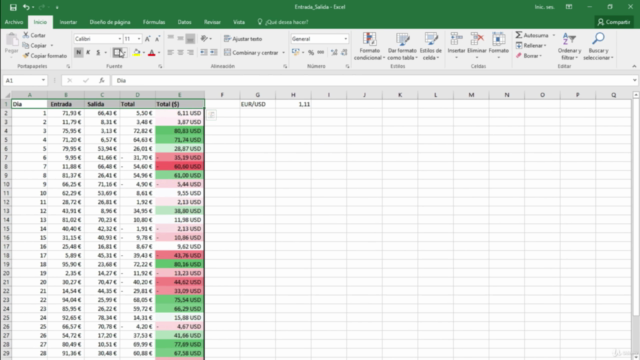Apply accounting number format icon

(296, 52)
